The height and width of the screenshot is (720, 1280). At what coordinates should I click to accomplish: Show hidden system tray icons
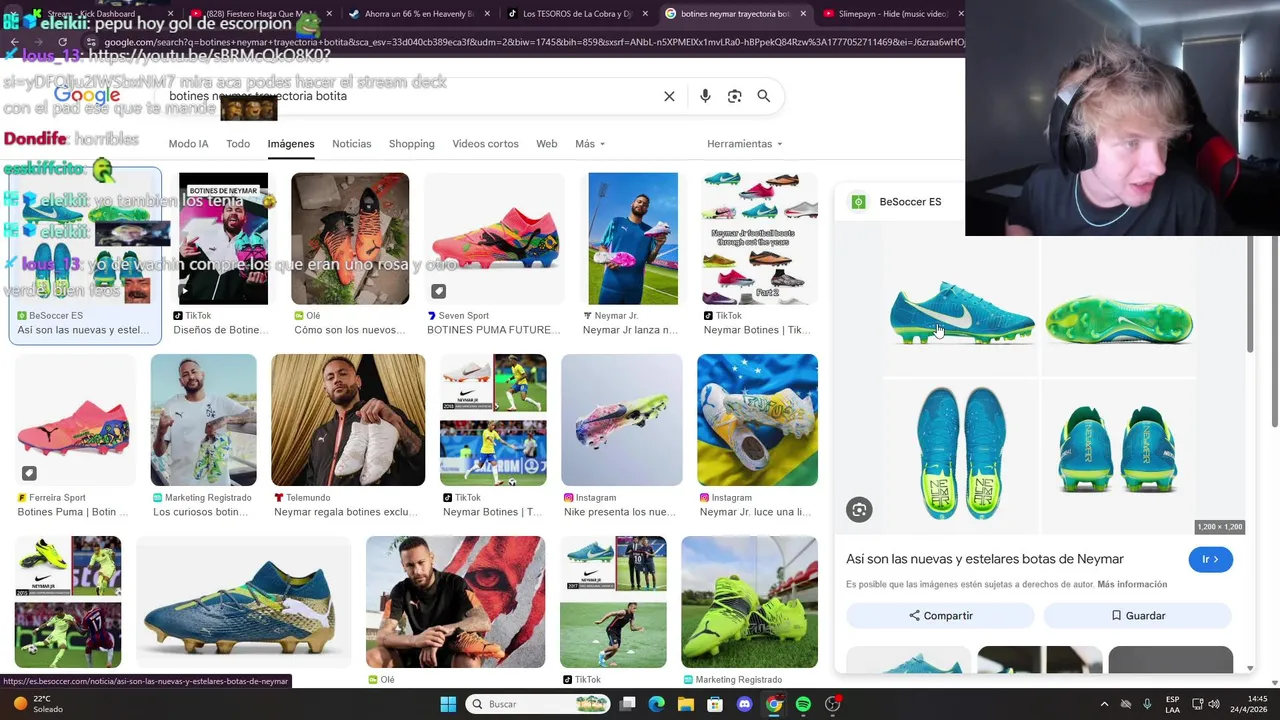pyautogui.click(x=1104, y=704)
